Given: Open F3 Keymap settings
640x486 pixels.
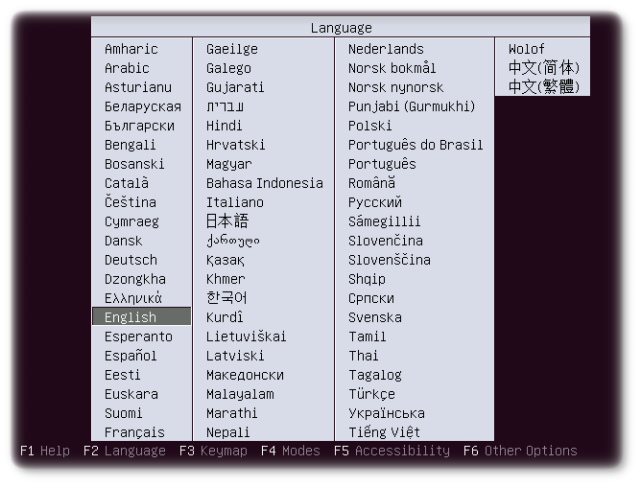Looking at the screenshot, I should click(214, 451).
